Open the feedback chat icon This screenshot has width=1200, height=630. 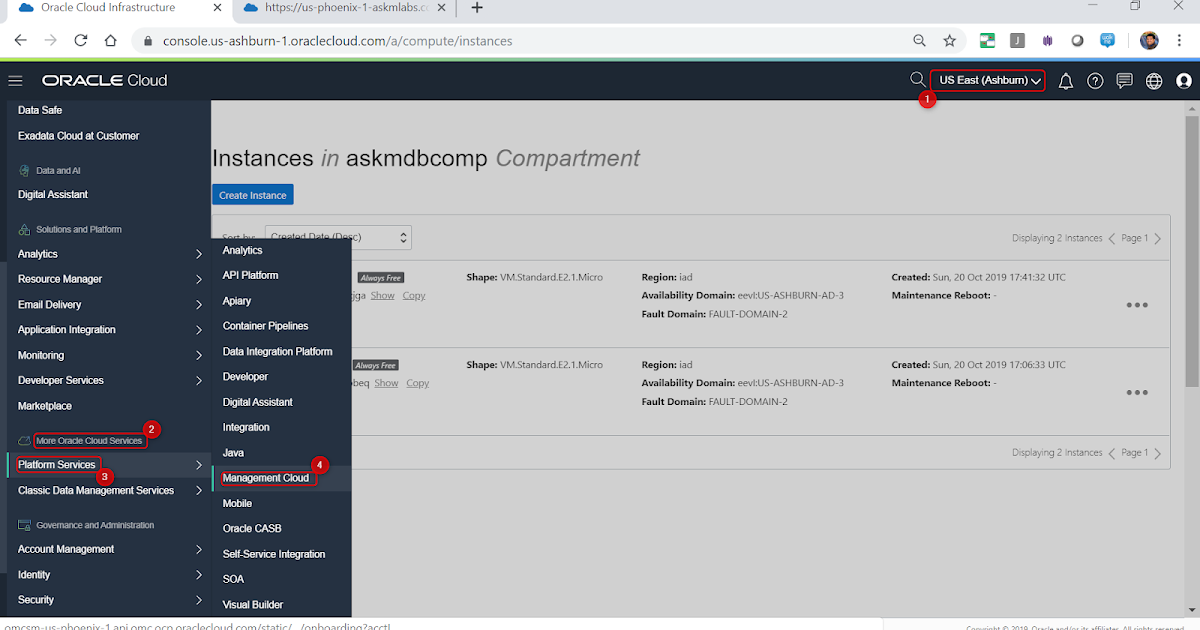point(1124,79)
